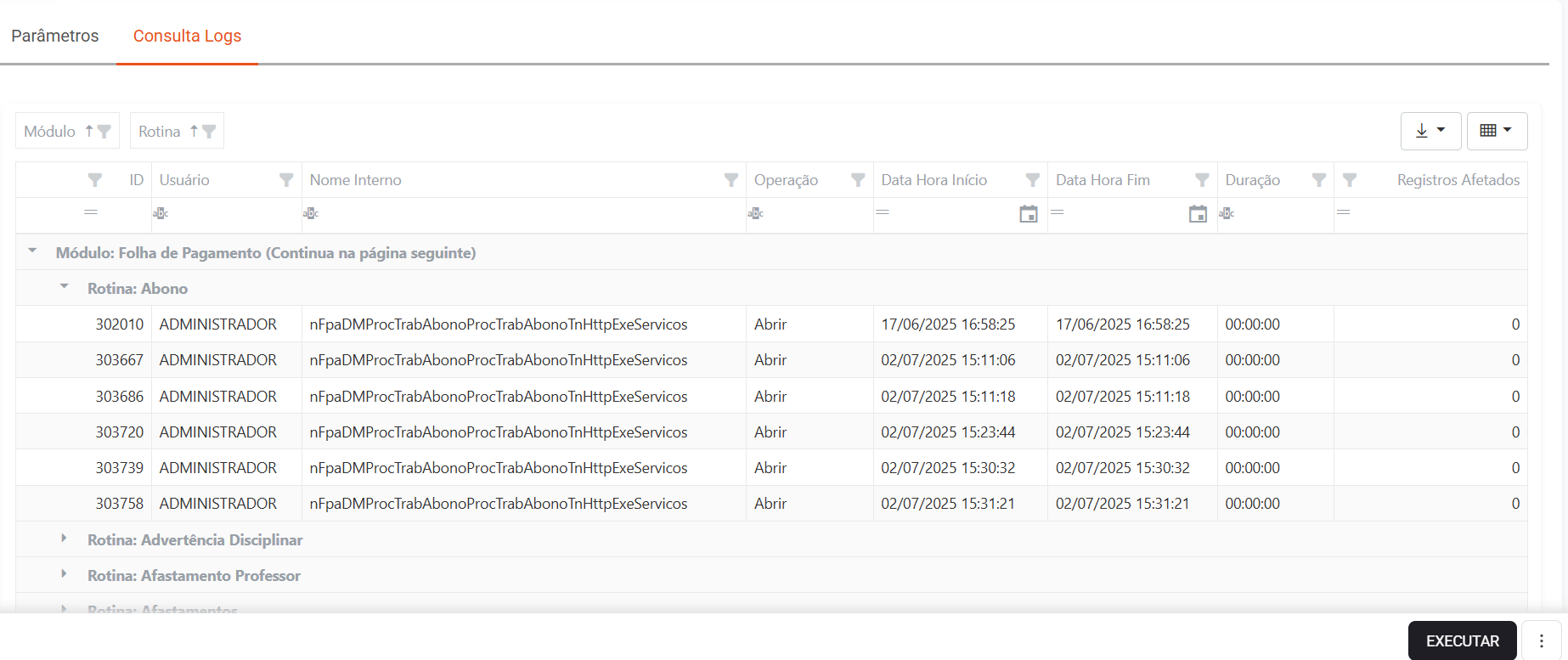Click filter icon in Duração column header
The width and height of the screenshot is (1568, 660).
point(1318,180)
